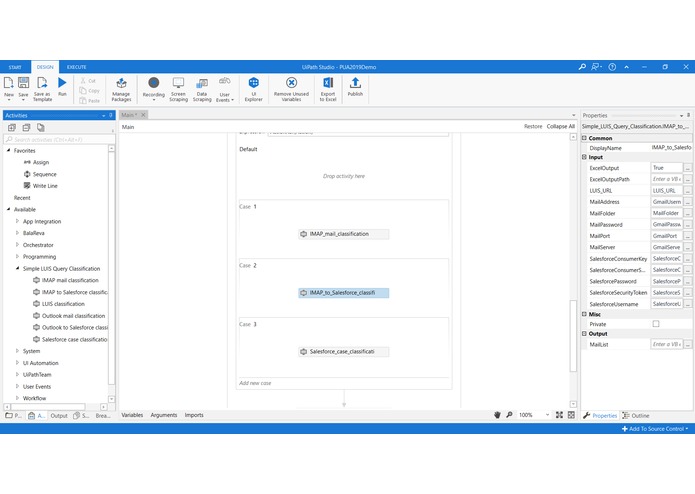Image resolution: width=695 pixels, height=494 pixels.
Task: Click the feedback icon in title bar
Action: click(596, 67)
